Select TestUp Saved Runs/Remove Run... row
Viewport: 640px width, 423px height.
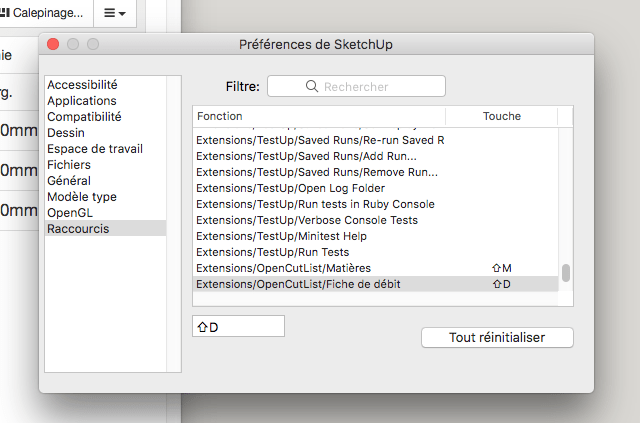pos(376,172)
